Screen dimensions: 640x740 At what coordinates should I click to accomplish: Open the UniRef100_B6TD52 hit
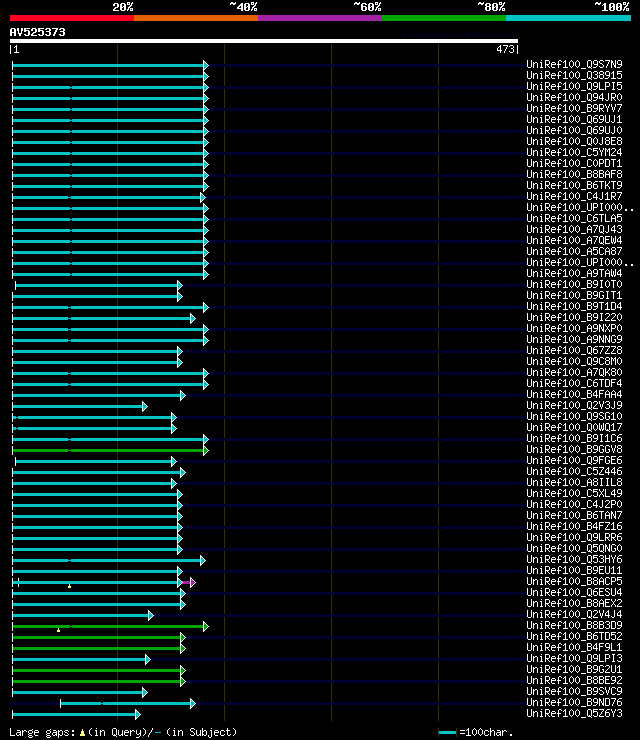tap(574, 637)
